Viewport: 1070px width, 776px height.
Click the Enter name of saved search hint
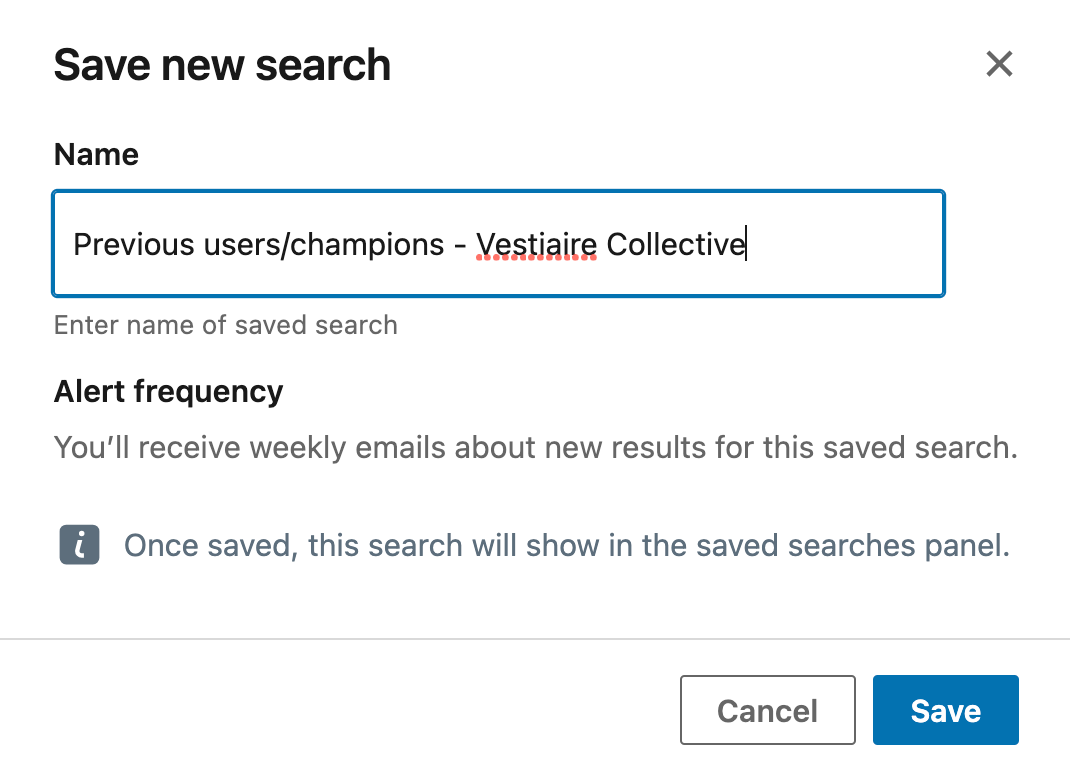(226, 325)
